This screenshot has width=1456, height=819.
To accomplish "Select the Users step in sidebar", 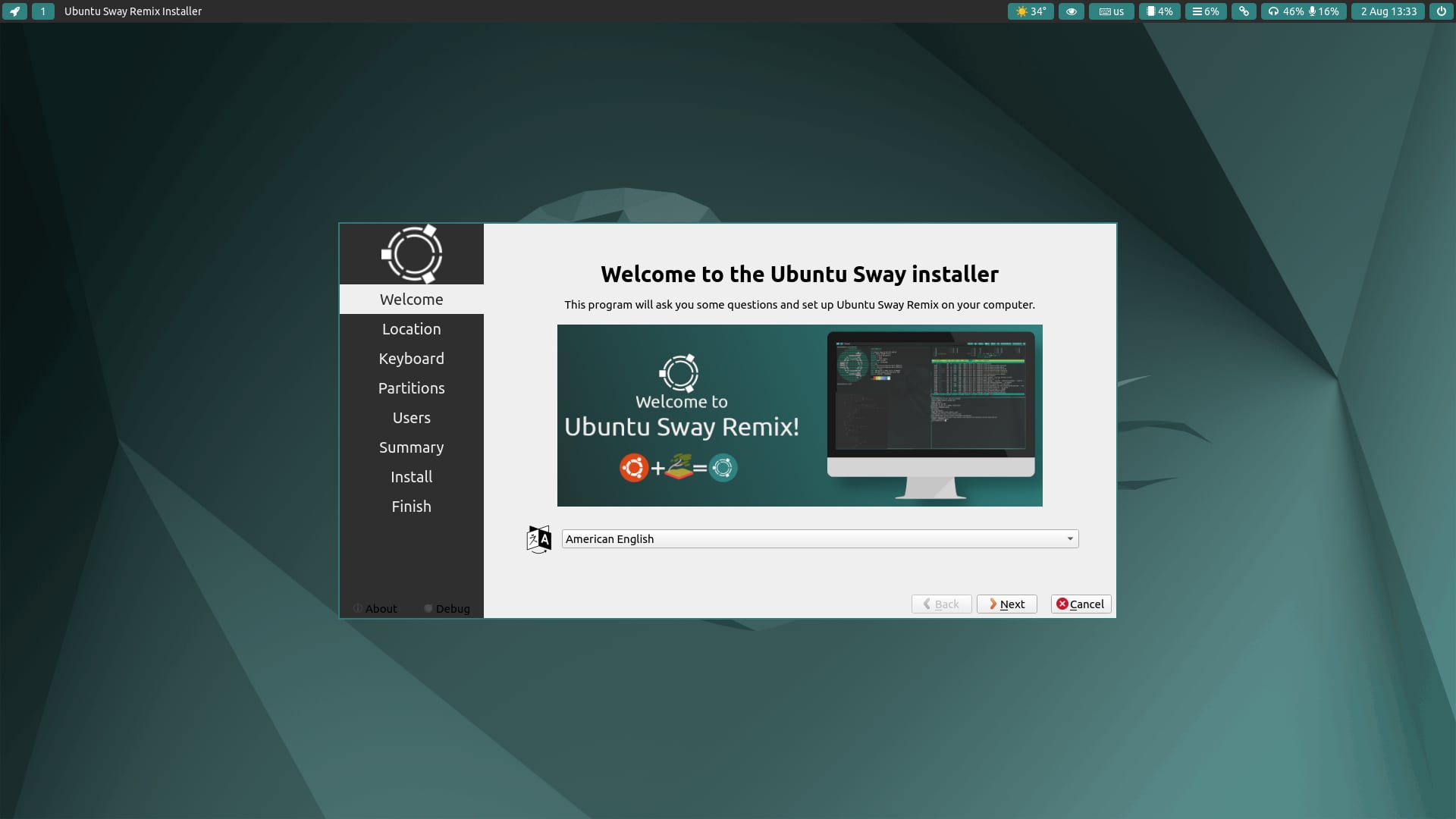I will point(412,418).
